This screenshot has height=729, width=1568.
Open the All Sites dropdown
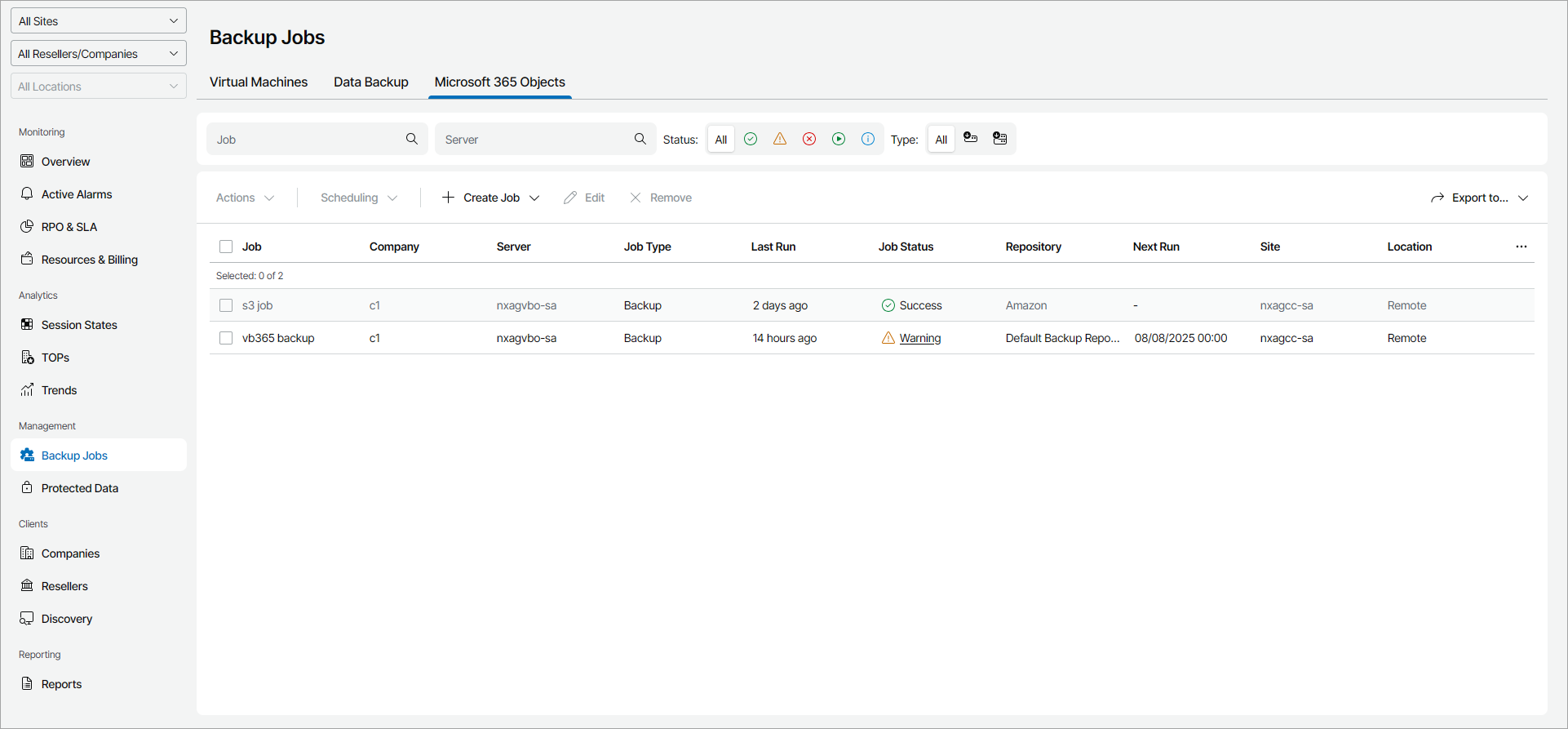[99, 20]
